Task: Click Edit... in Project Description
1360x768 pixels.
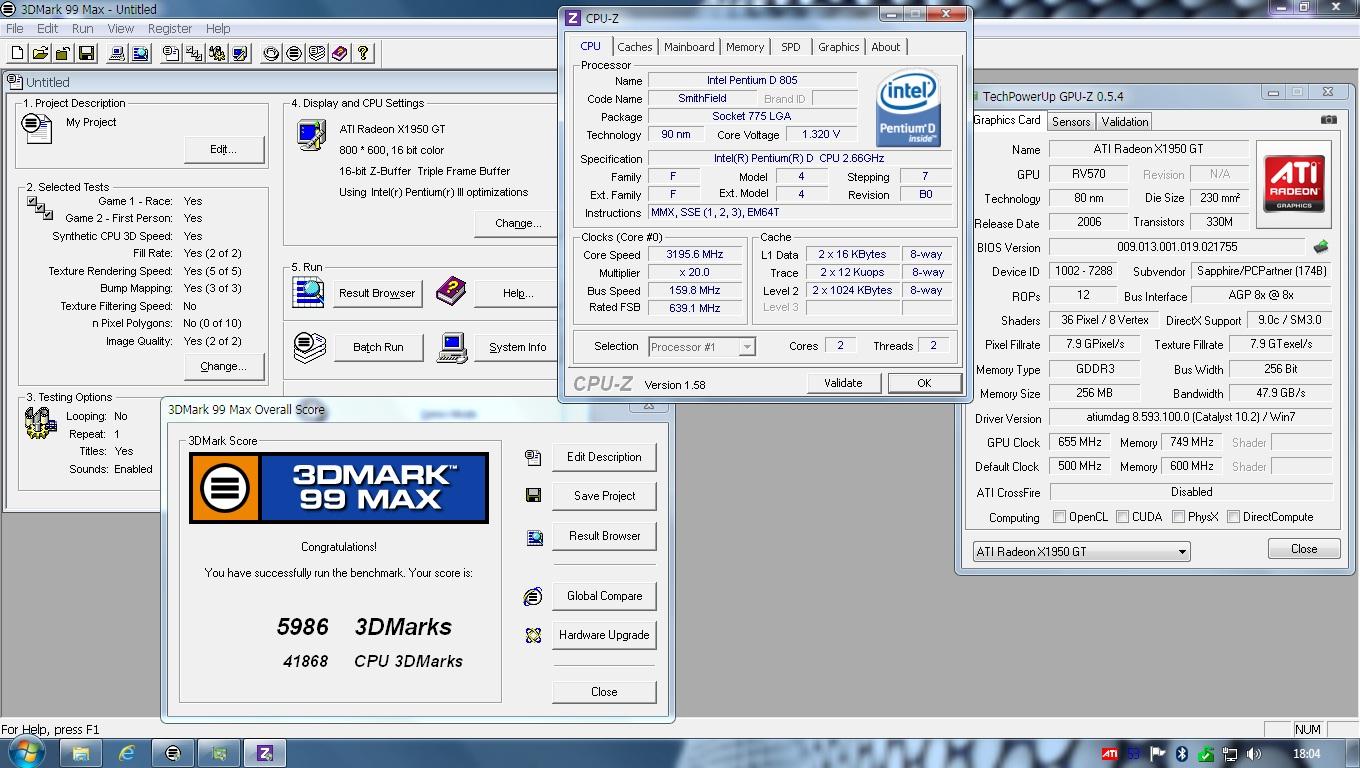Action: 223,149
